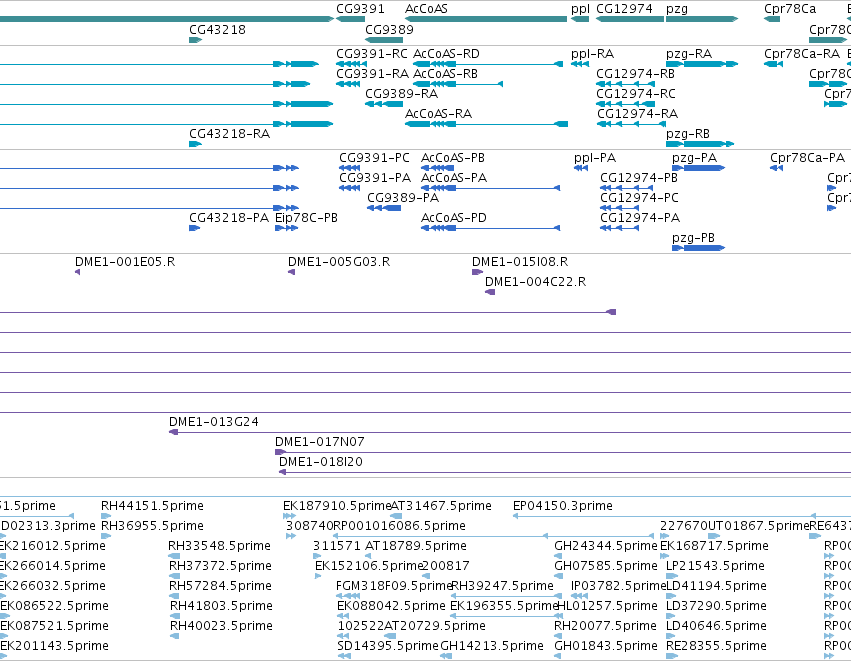Select the CG43218-PA protein arrow
Viewport: 851px width, 661px height.
point(195,228)
